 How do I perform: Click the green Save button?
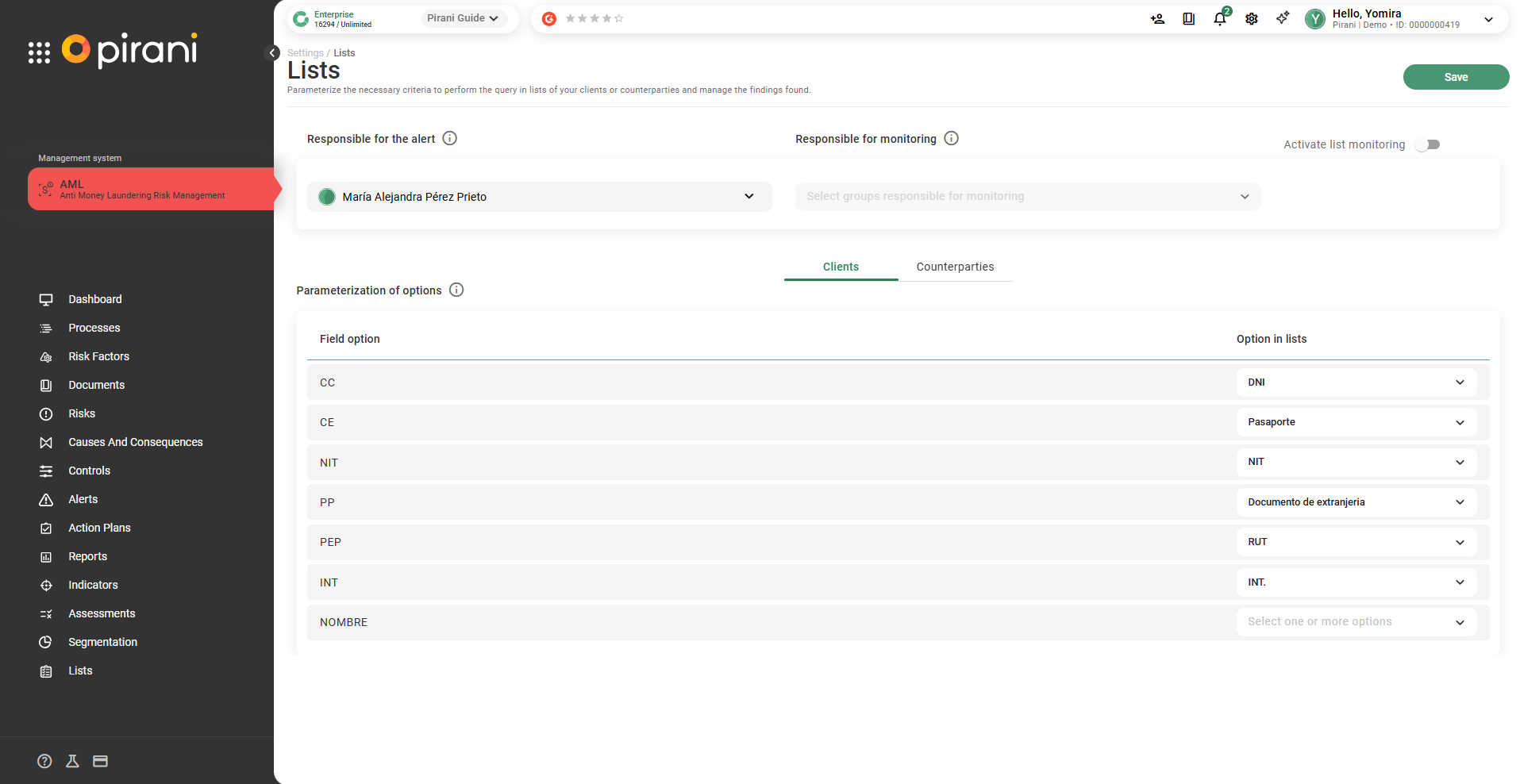(1455, 77)
